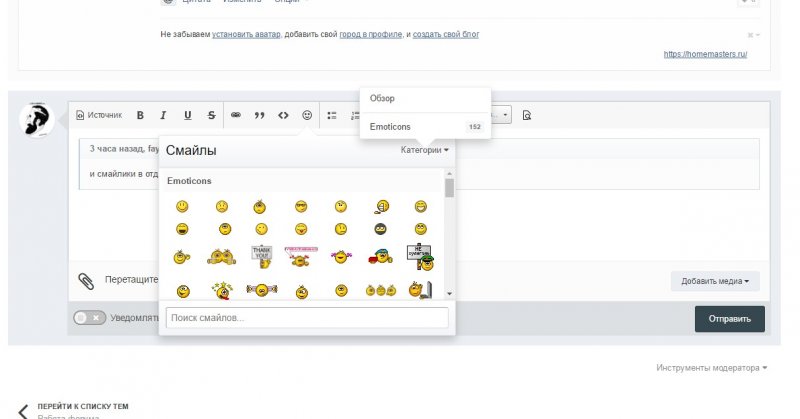This screenshot has width=800, height=419.
Task: Apply strikethrough formatting
Action: click(211, 115)
